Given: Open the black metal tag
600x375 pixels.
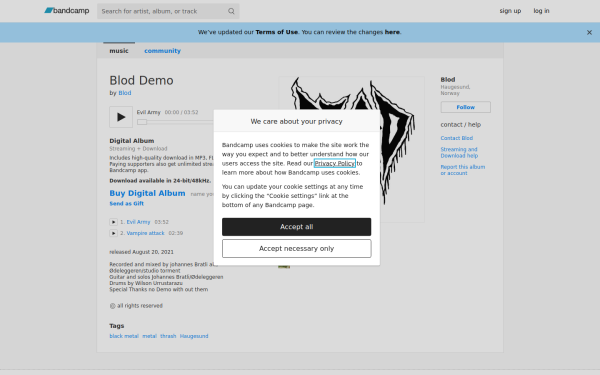Looking at the screenshot, I should point(124,336).
